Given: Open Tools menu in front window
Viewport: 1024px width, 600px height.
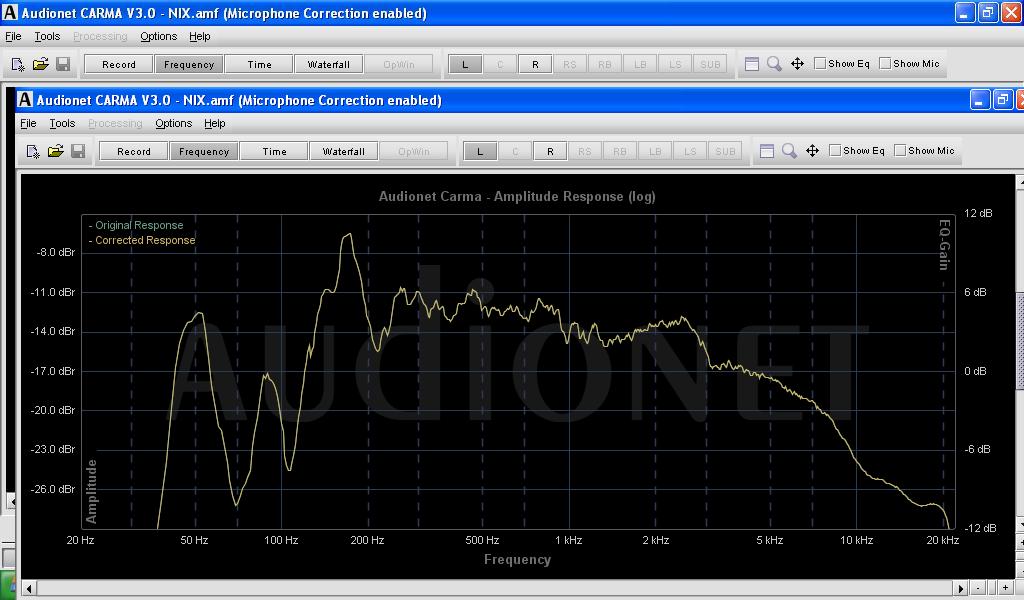Looking at the screenshot, I should 62,123.
